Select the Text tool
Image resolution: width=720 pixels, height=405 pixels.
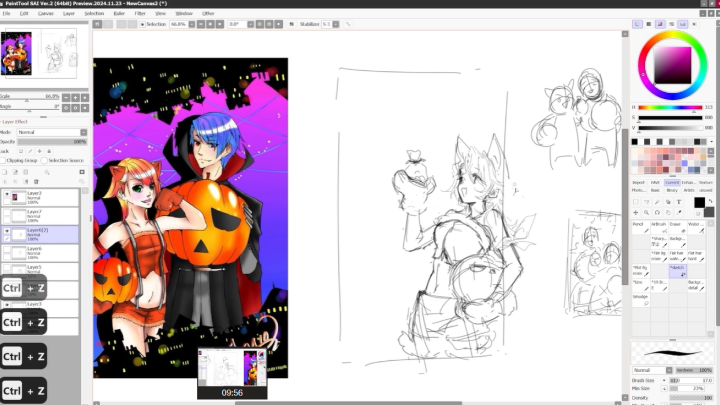[x=679, y=202]
